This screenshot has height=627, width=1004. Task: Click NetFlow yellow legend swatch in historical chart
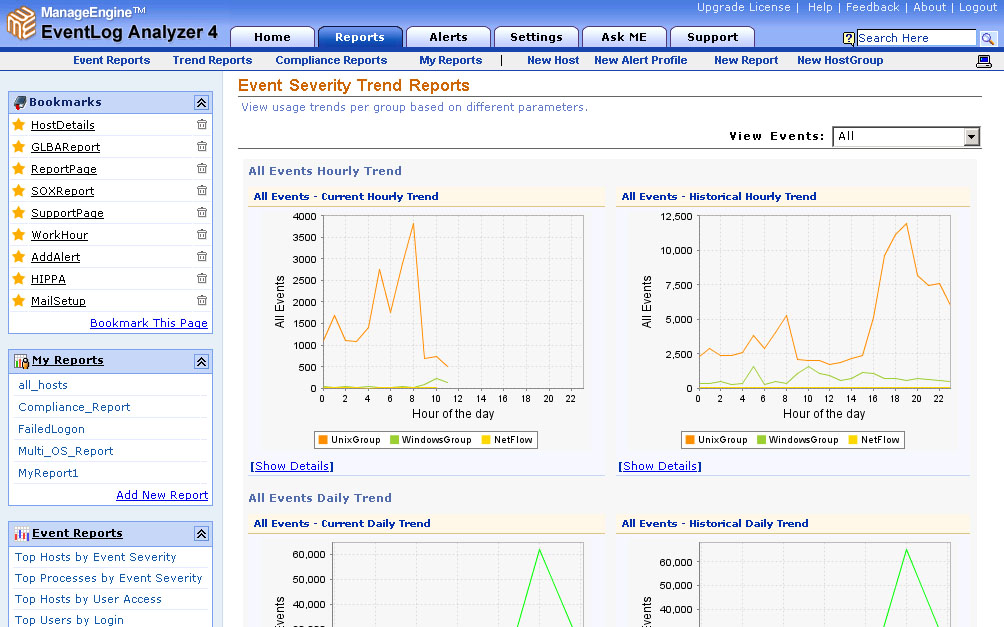click(853, 439)
